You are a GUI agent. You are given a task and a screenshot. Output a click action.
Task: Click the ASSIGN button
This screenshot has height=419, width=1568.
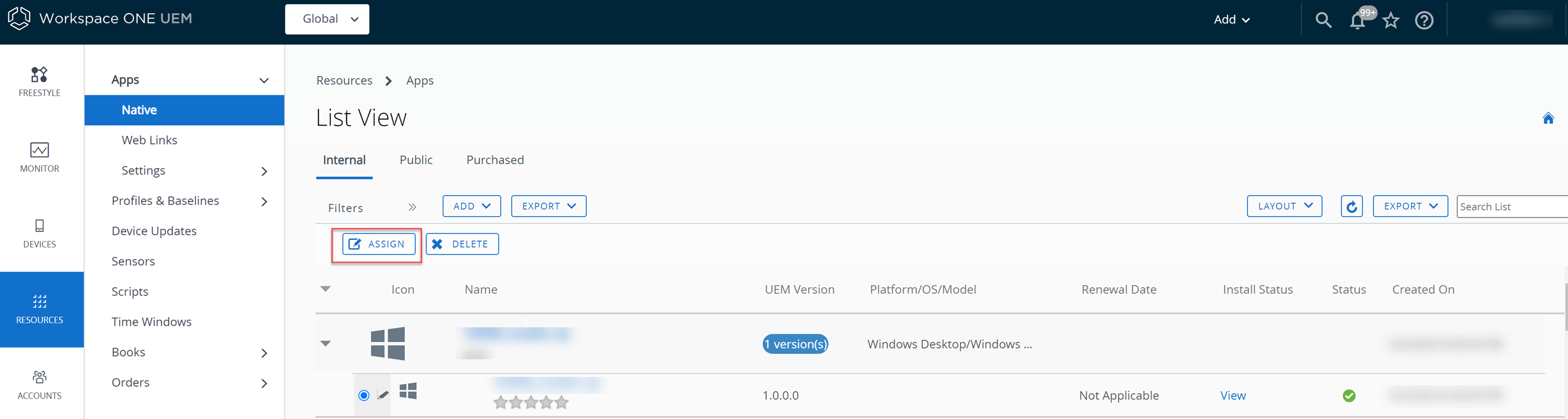coord(378,244)
